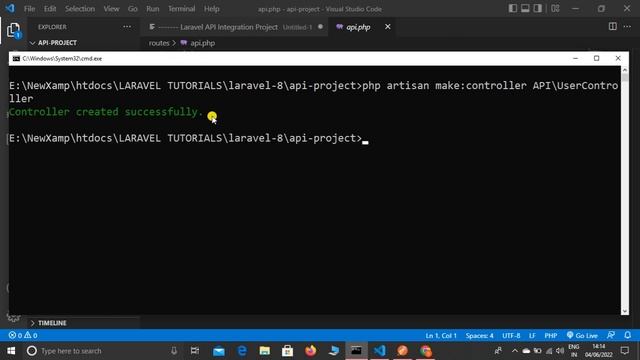Viewport: 640px width, 360px height.
Task: Open Postman from taskbar
Action: point(402,351)
